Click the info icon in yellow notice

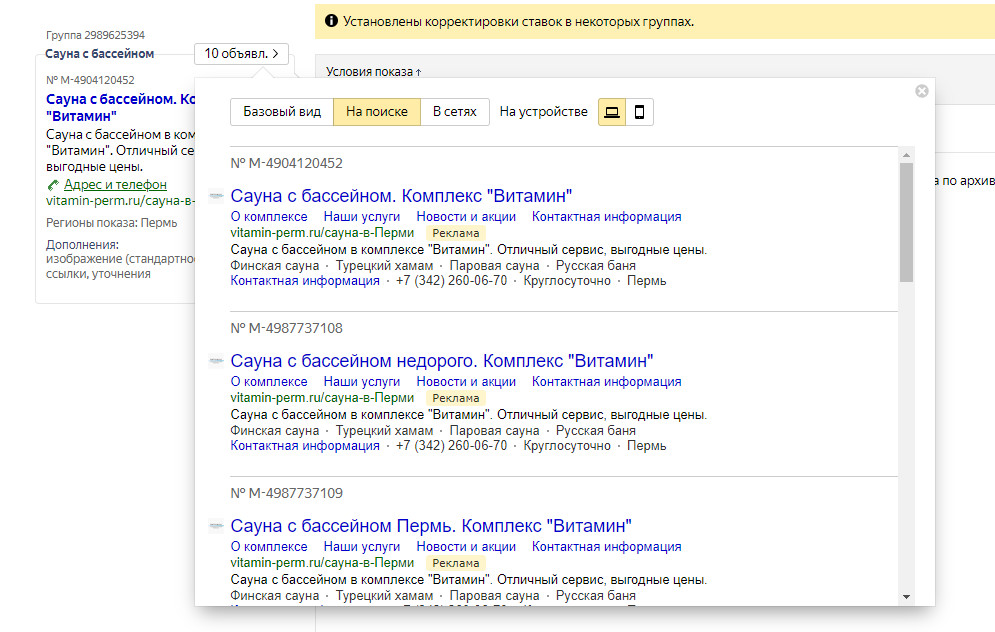point(330,21)
